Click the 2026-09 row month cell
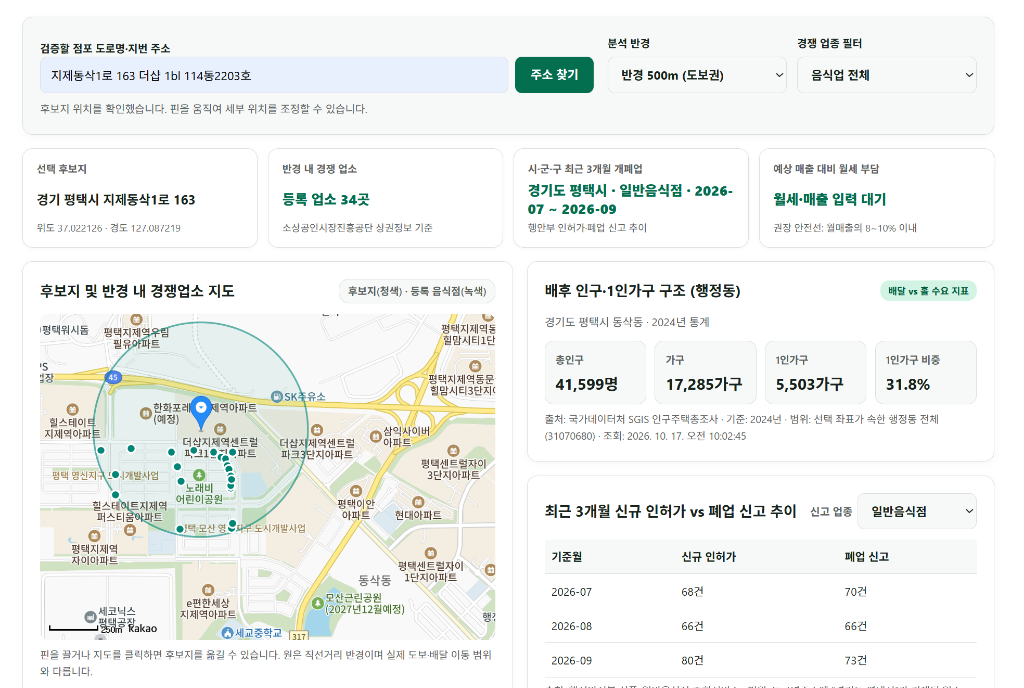 coord(571,661)
